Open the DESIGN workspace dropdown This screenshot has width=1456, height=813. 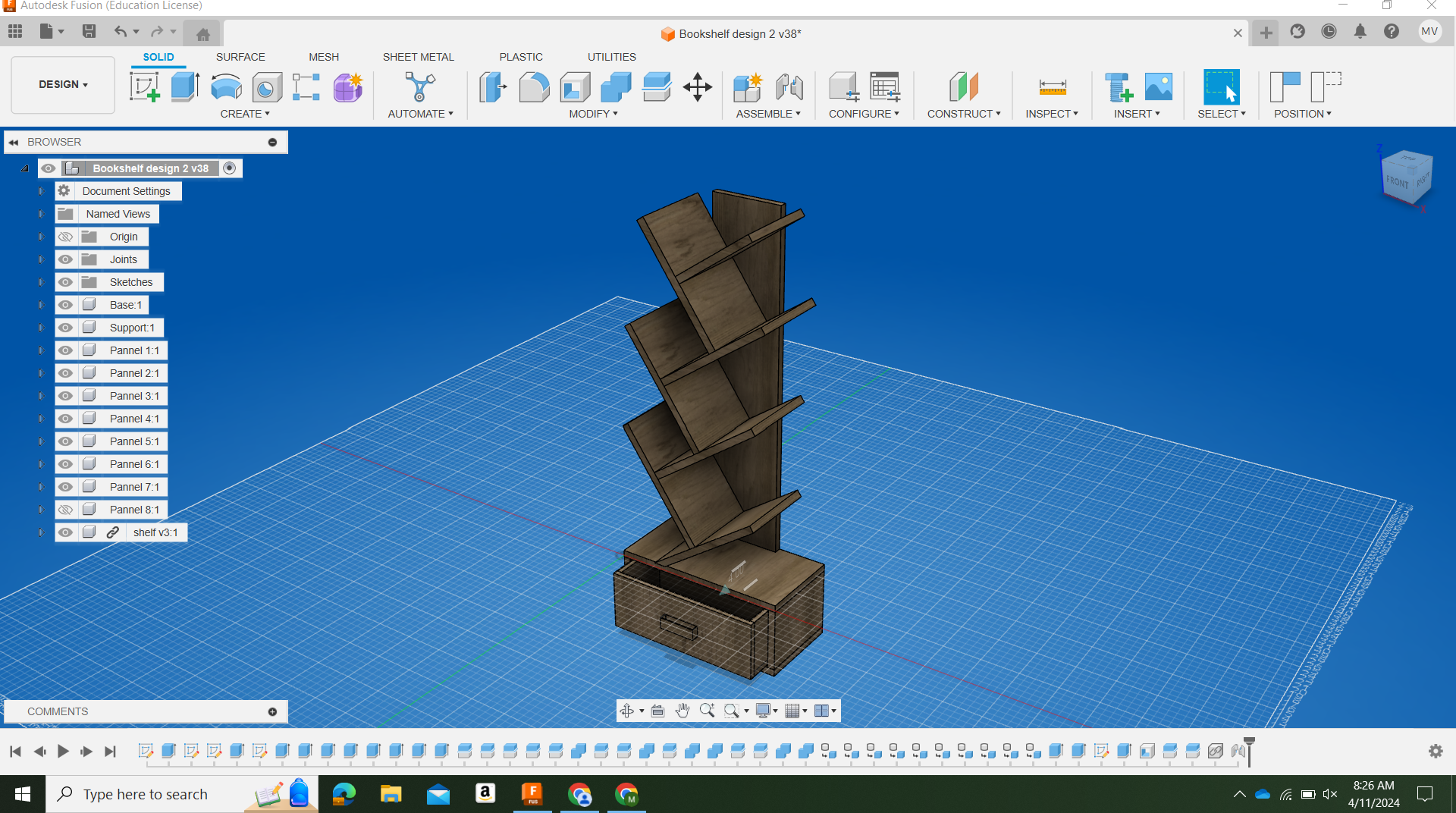(61, 84)
